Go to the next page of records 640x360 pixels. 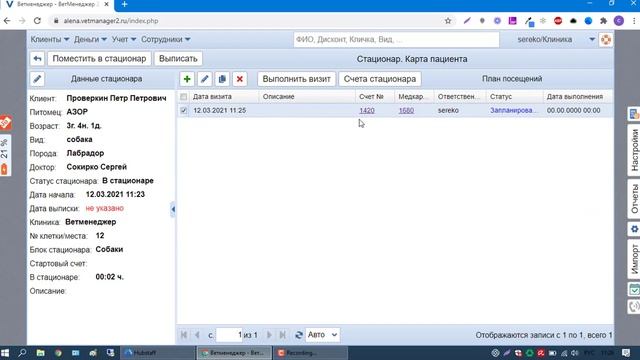click(x=269, y=335)
